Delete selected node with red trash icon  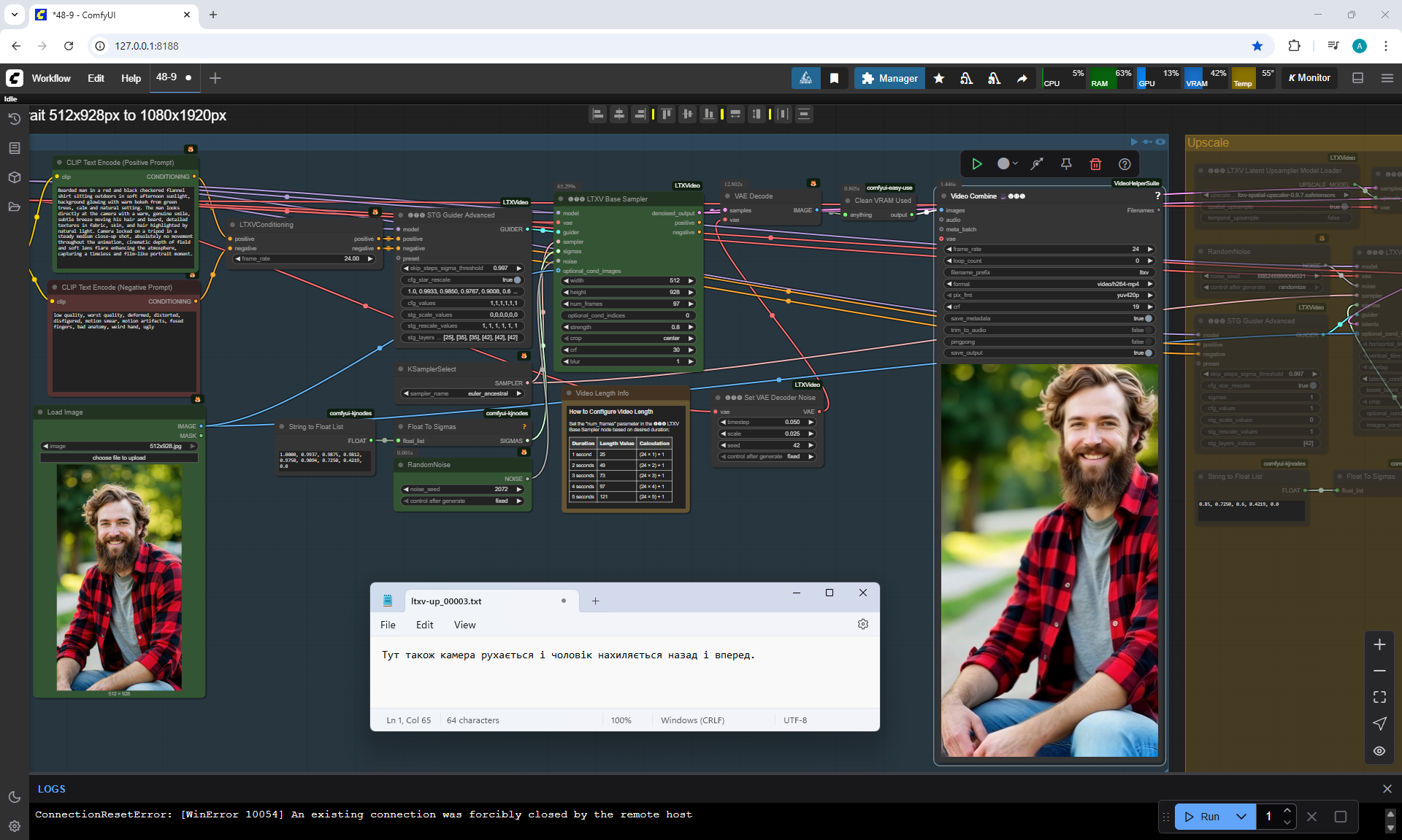coord(1095,164)
